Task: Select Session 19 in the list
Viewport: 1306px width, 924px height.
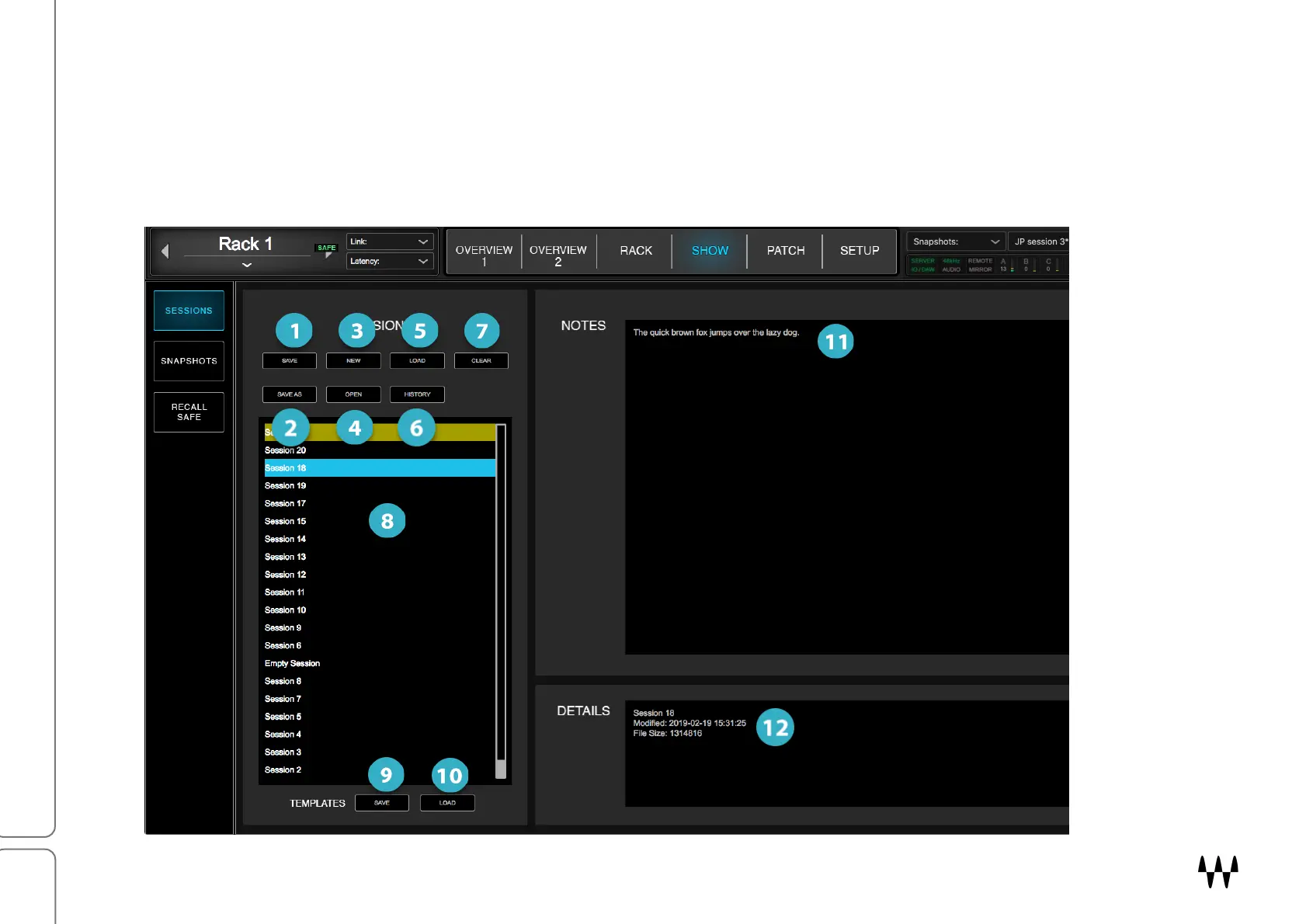Action: (380, 486)
